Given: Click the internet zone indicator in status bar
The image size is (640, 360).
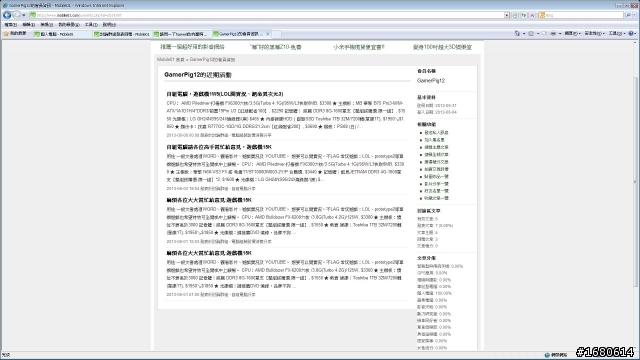Looking at the screenshot, I should [556, 355].
